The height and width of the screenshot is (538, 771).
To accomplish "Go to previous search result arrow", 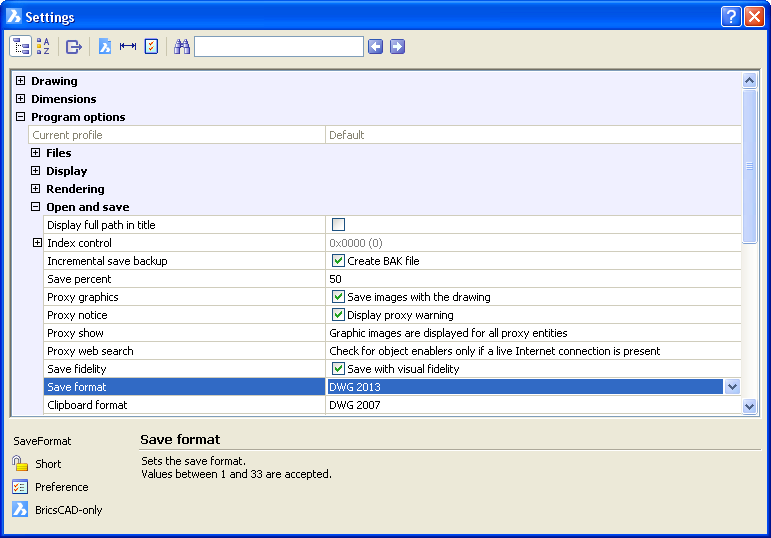I will [376, 47].
